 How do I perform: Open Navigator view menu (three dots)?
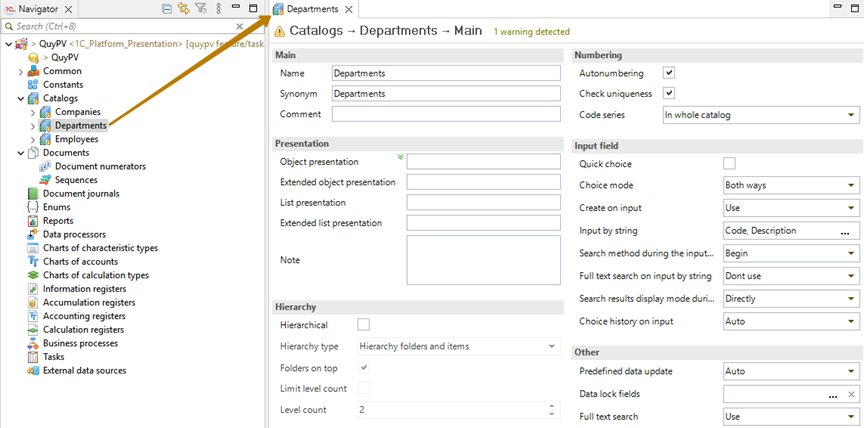pos(217,8)
